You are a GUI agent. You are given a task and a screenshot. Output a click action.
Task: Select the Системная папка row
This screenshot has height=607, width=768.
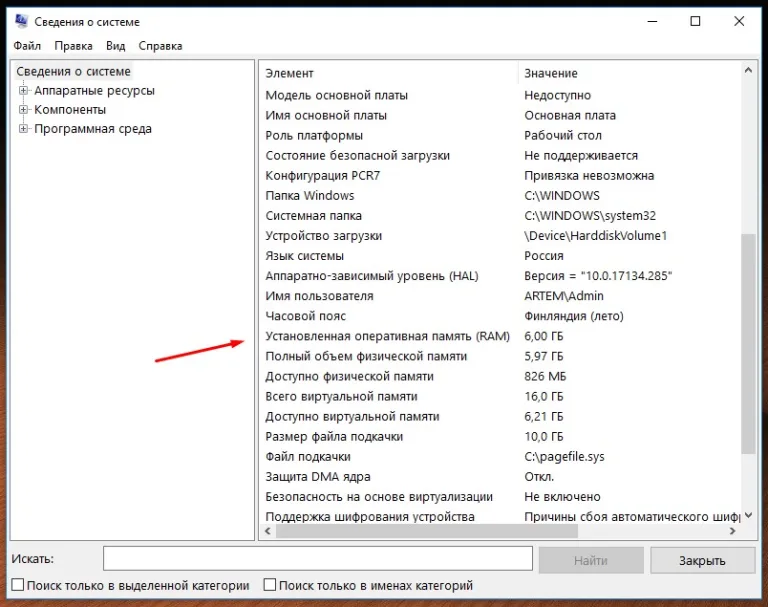click(x=500, y=216)
